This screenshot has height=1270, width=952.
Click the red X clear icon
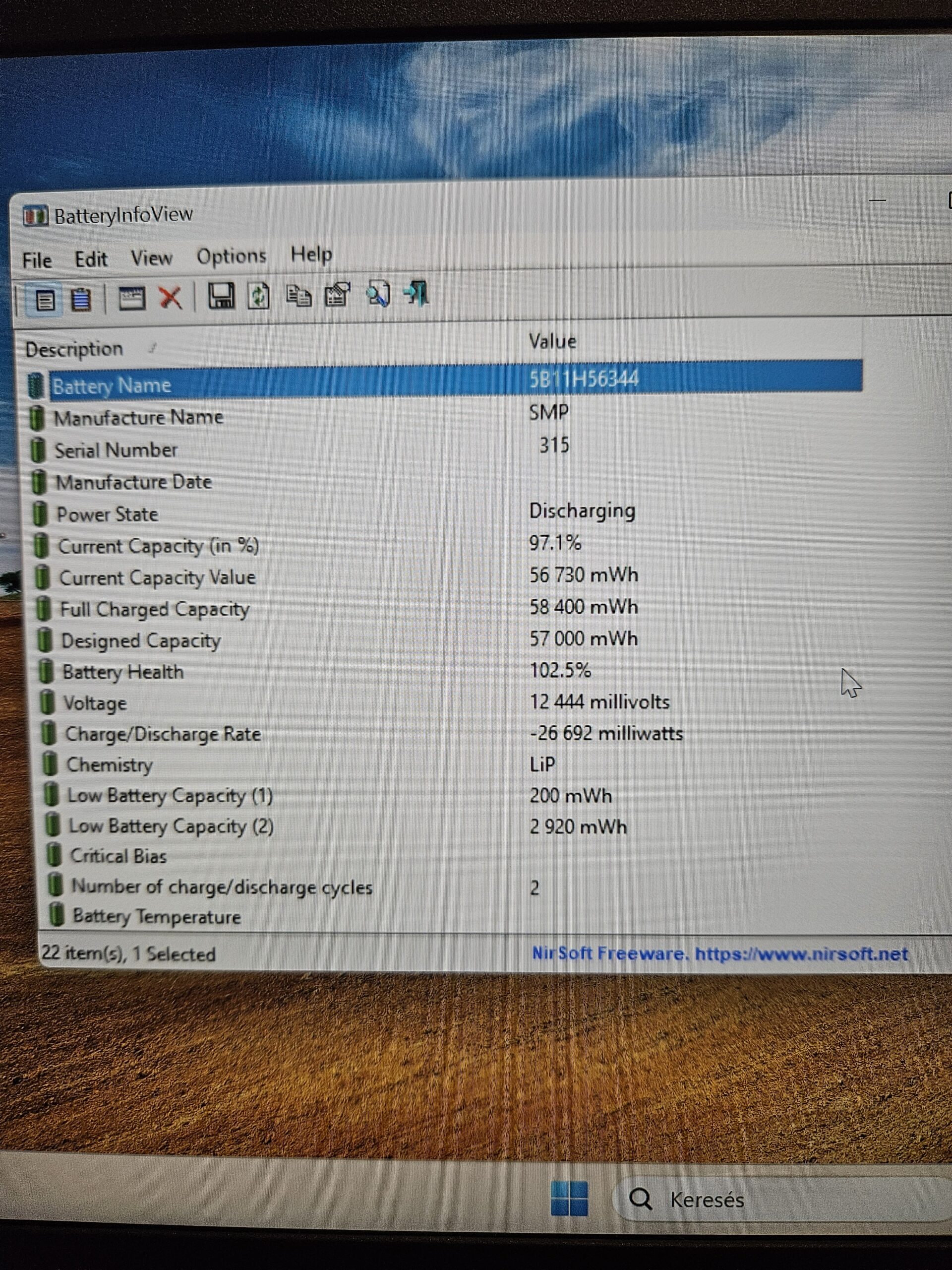point(170,297)
